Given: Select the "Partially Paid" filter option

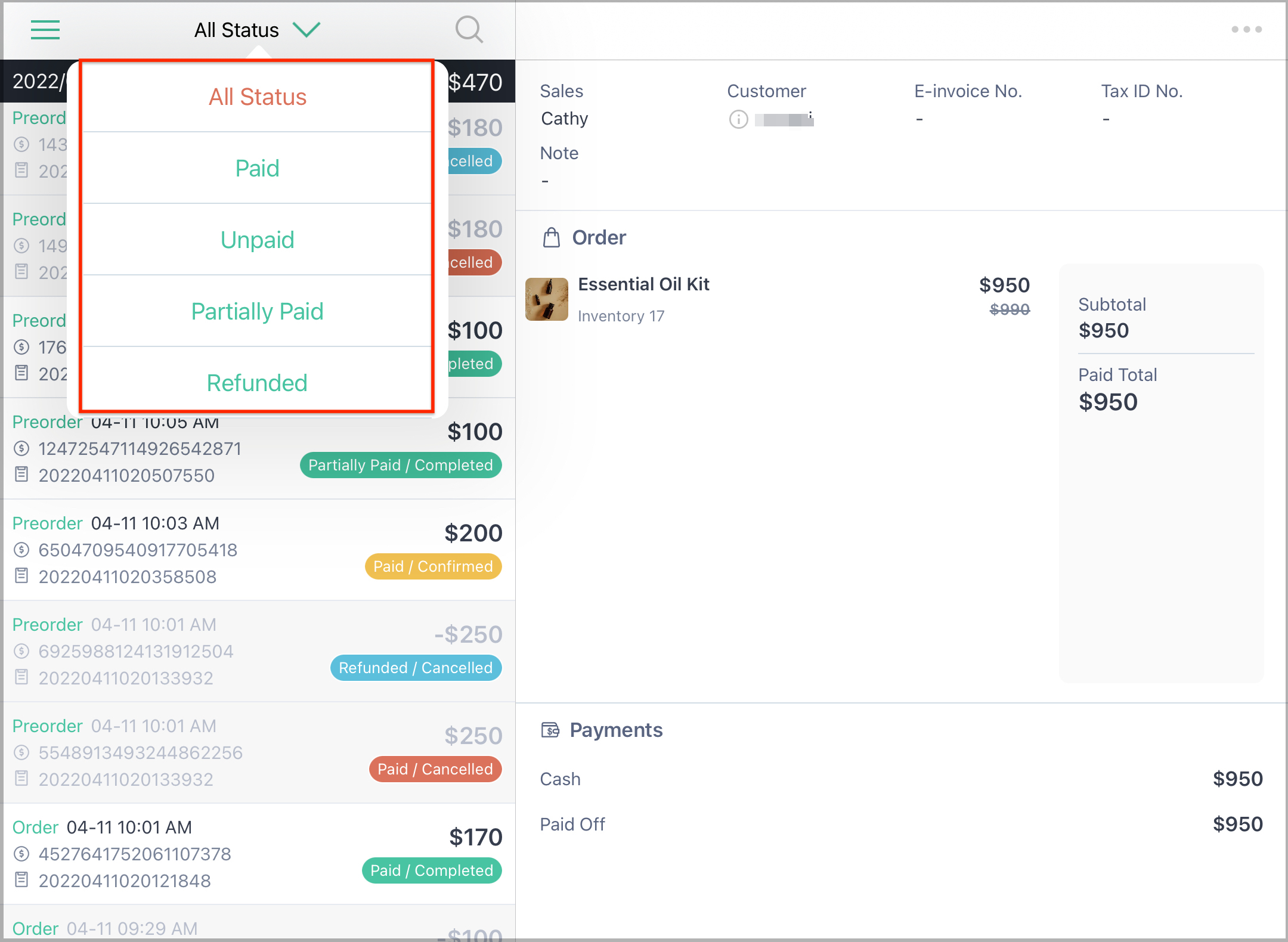Looking at the screenshot, I should coord(257,311).
